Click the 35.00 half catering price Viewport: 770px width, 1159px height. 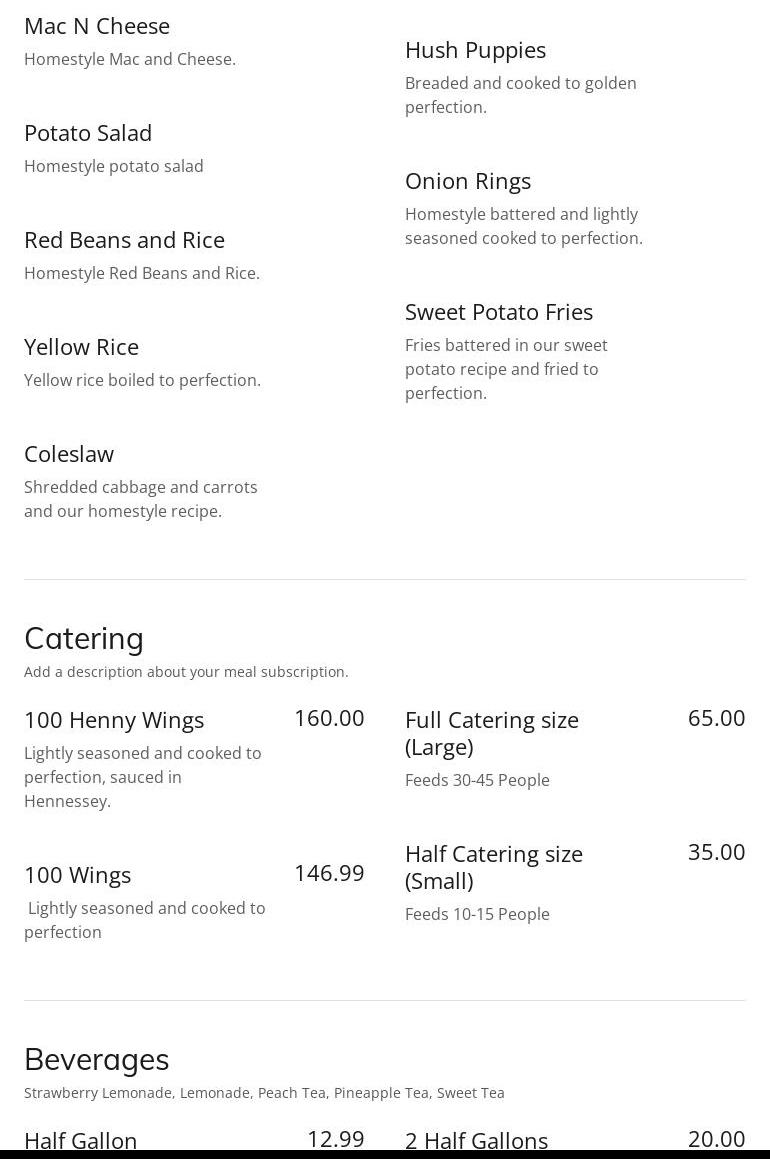[716, 852]
